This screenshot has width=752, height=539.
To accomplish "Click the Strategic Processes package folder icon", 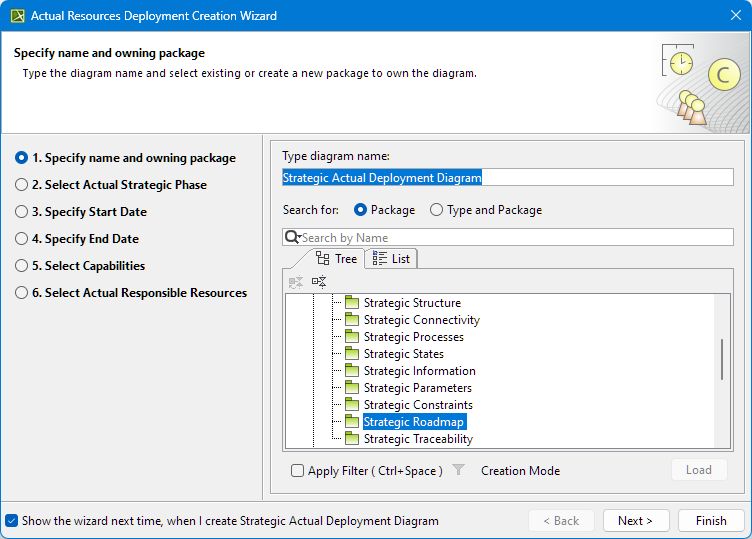I will coord(351,337).
